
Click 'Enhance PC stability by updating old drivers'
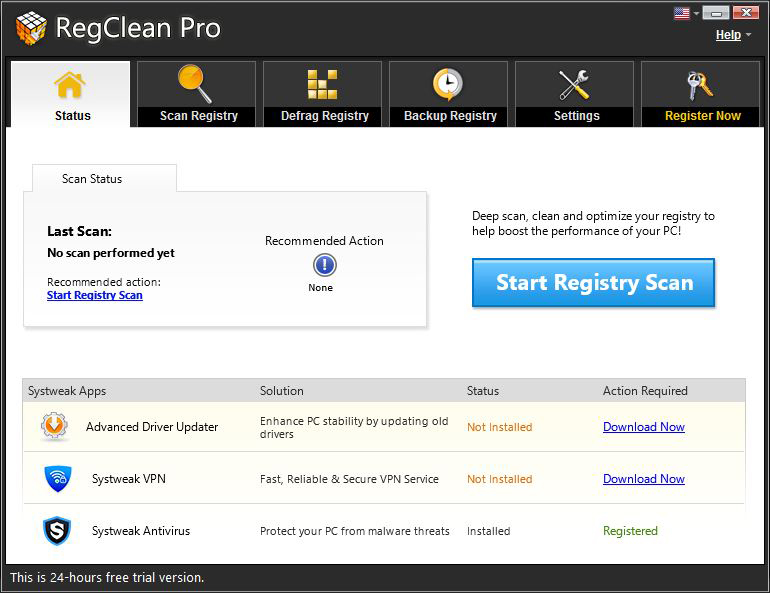pyautogui.click(x=354, y=428)
